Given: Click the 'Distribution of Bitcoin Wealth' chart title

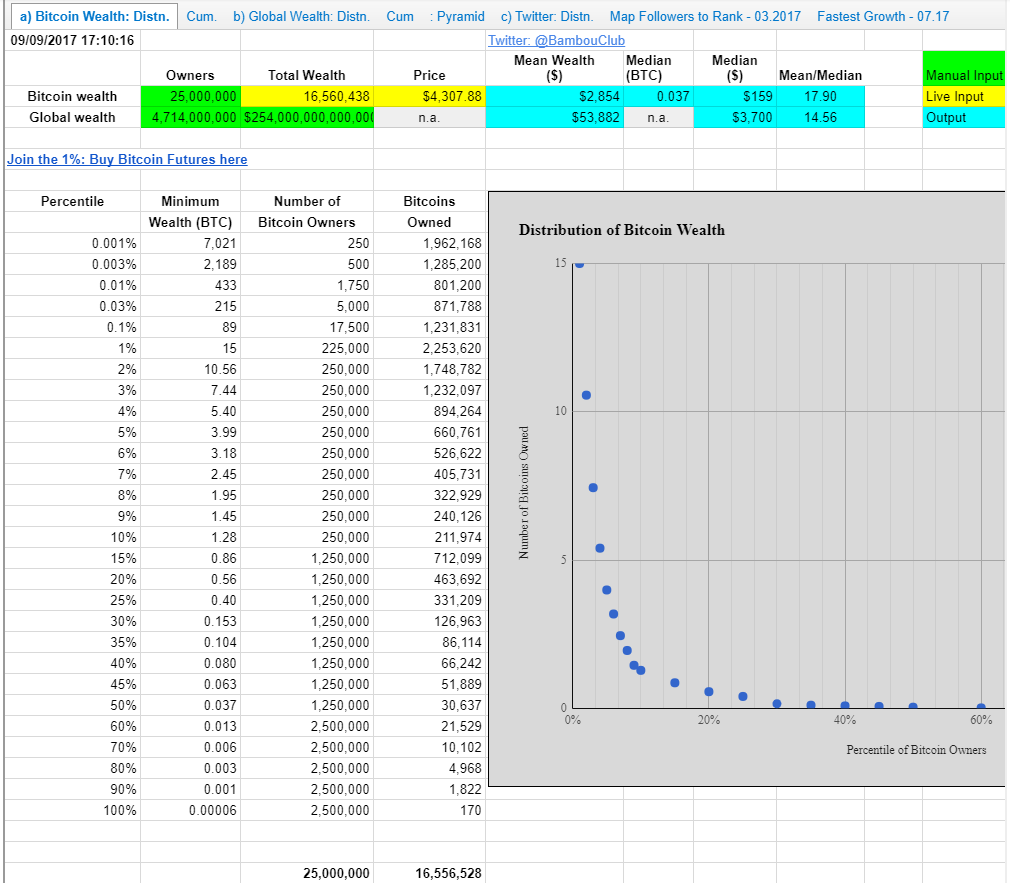Looking at the screenshot, I should [622, 230].
